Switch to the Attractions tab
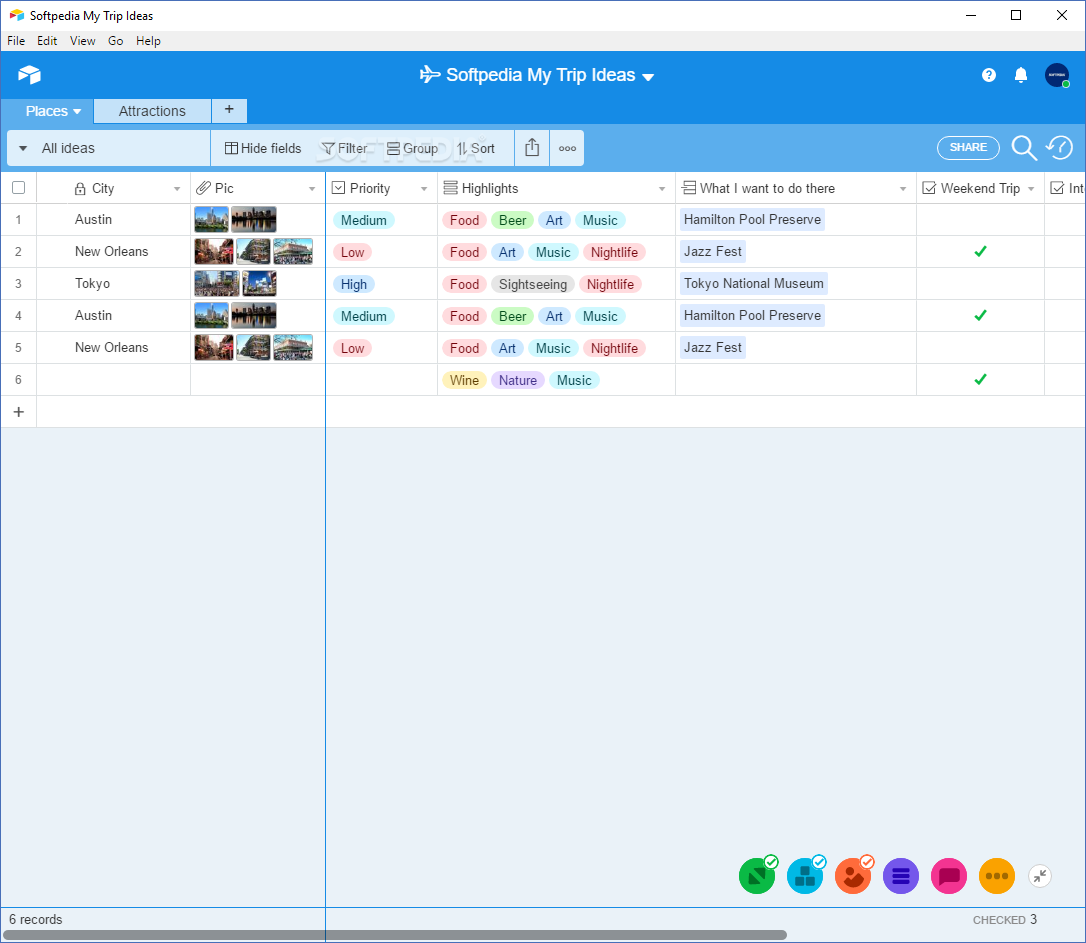The height and width of the screenshot is (943, 1086). click(152, 111)
